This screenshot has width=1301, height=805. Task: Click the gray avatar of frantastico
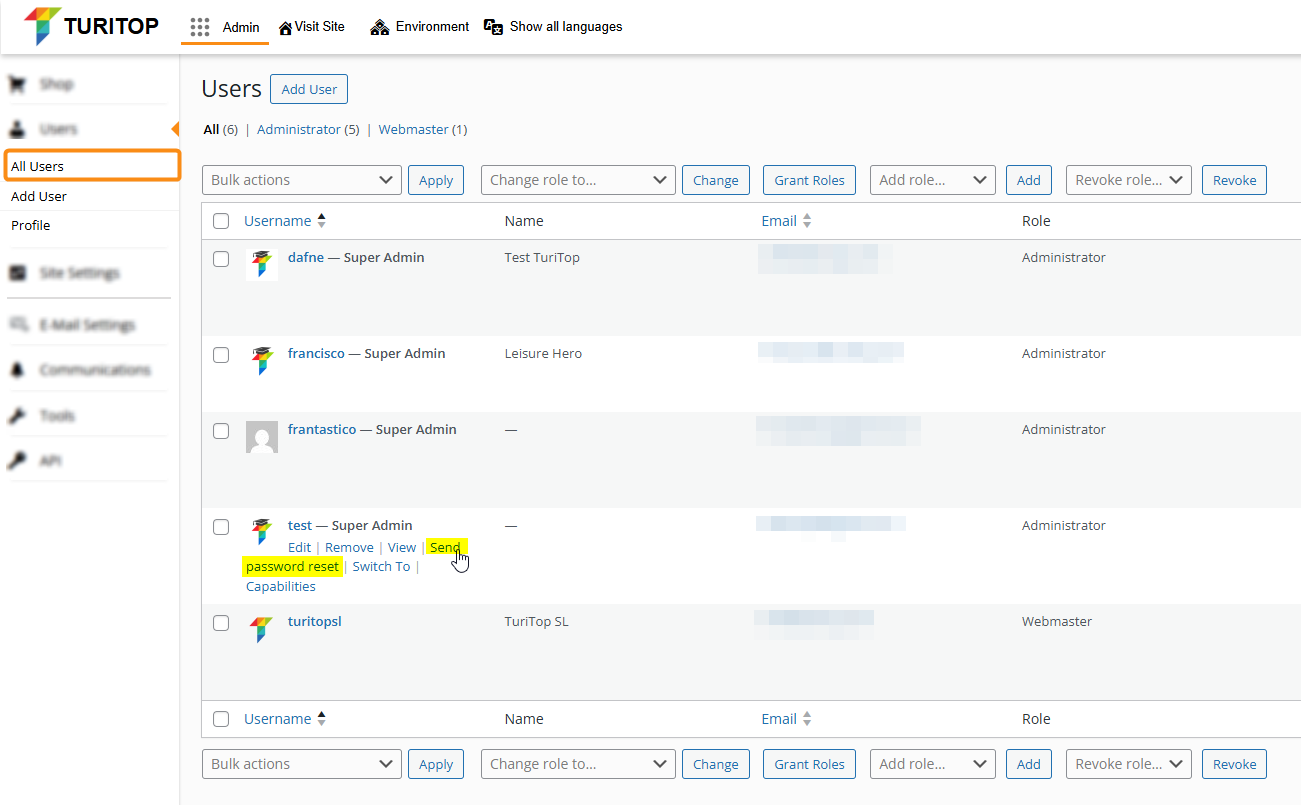pos(261,437)
